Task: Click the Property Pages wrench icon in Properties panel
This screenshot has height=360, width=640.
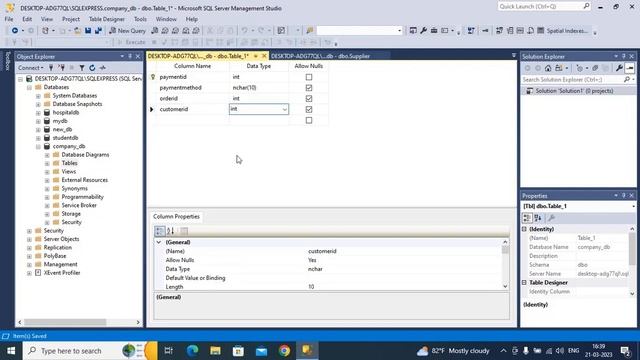Action: [x=551, y=218]
